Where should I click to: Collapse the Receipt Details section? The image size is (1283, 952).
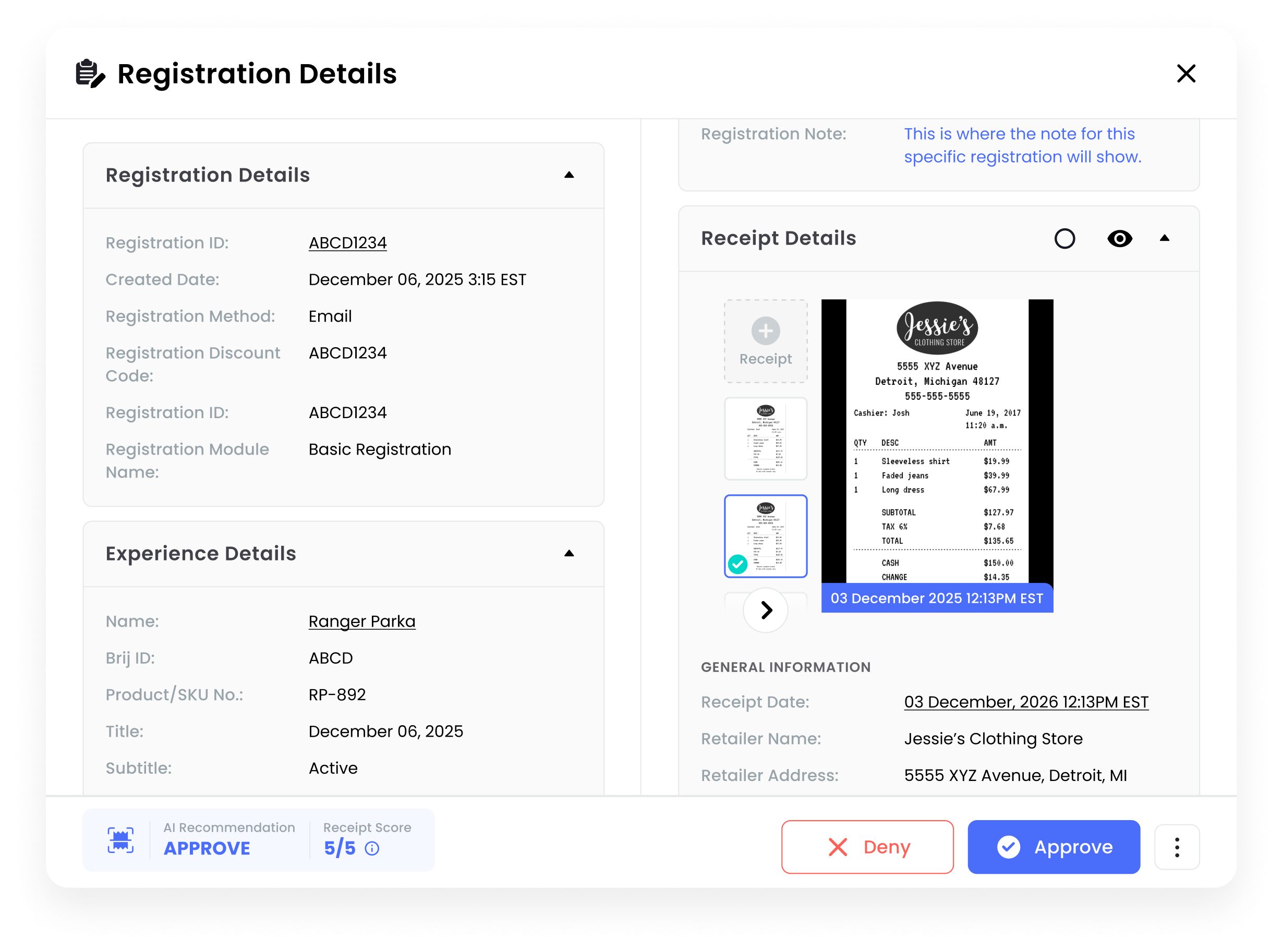(x=1164, y=238)
